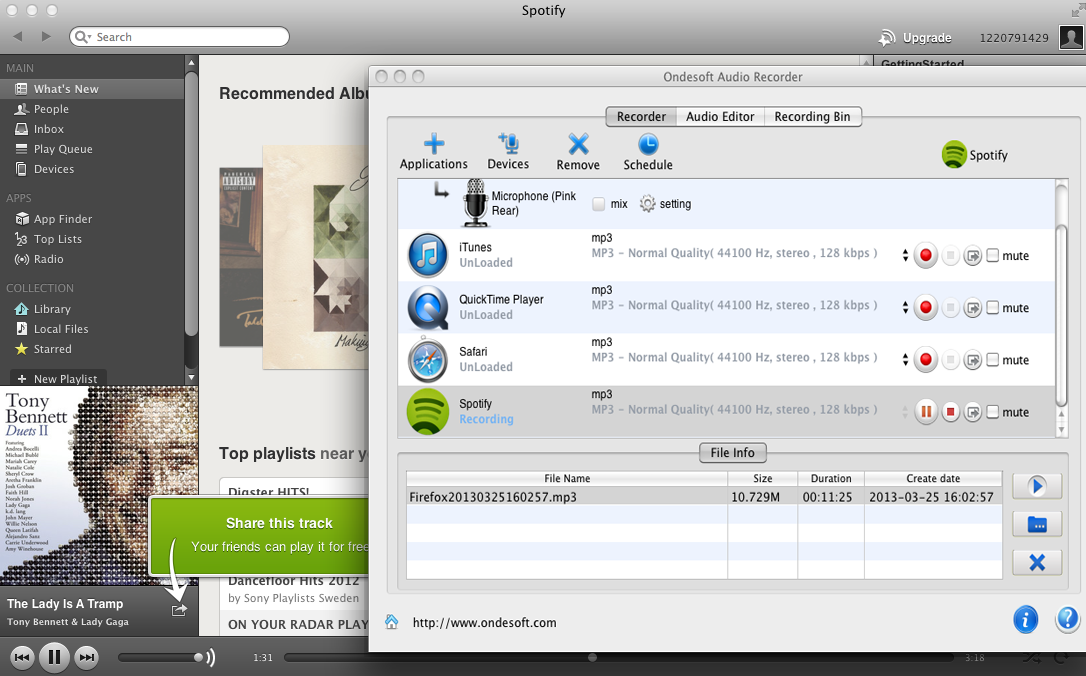This screenshot has height=676, width=1086.
Task: Open Ondesoft help question mark
Action: click(1067, 619)
